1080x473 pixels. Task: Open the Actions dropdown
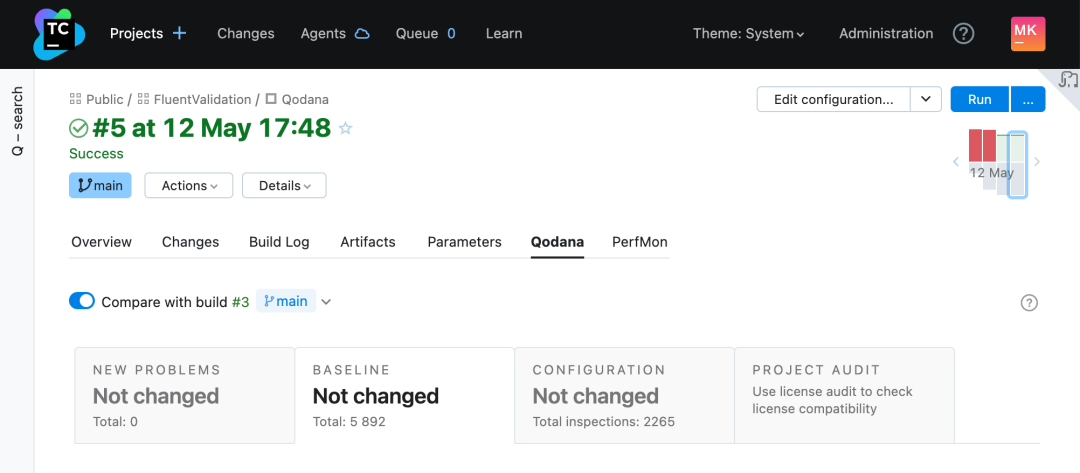click(188, 186)
